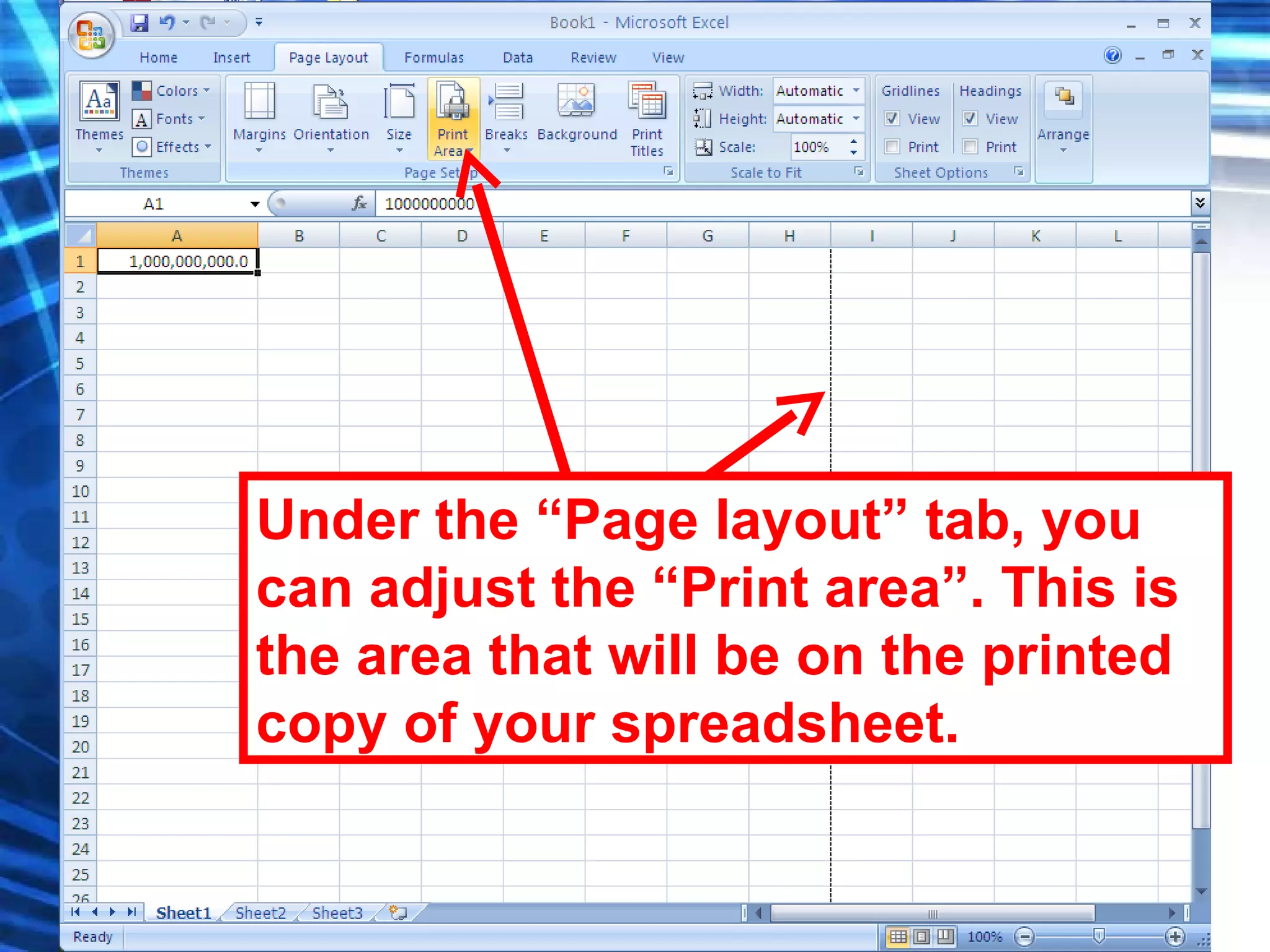1270x952 pixels.
Task: Open the Arrange menu
Action: [x=1063, y=118]
